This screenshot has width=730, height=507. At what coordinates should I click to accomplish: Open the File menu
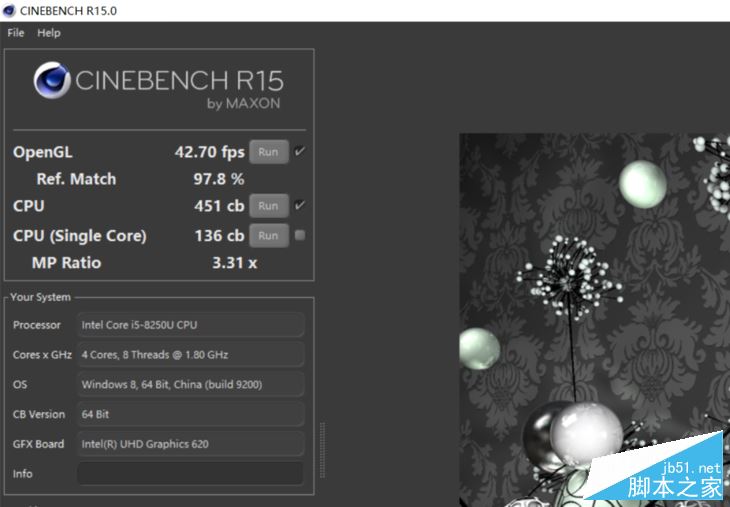15,33
